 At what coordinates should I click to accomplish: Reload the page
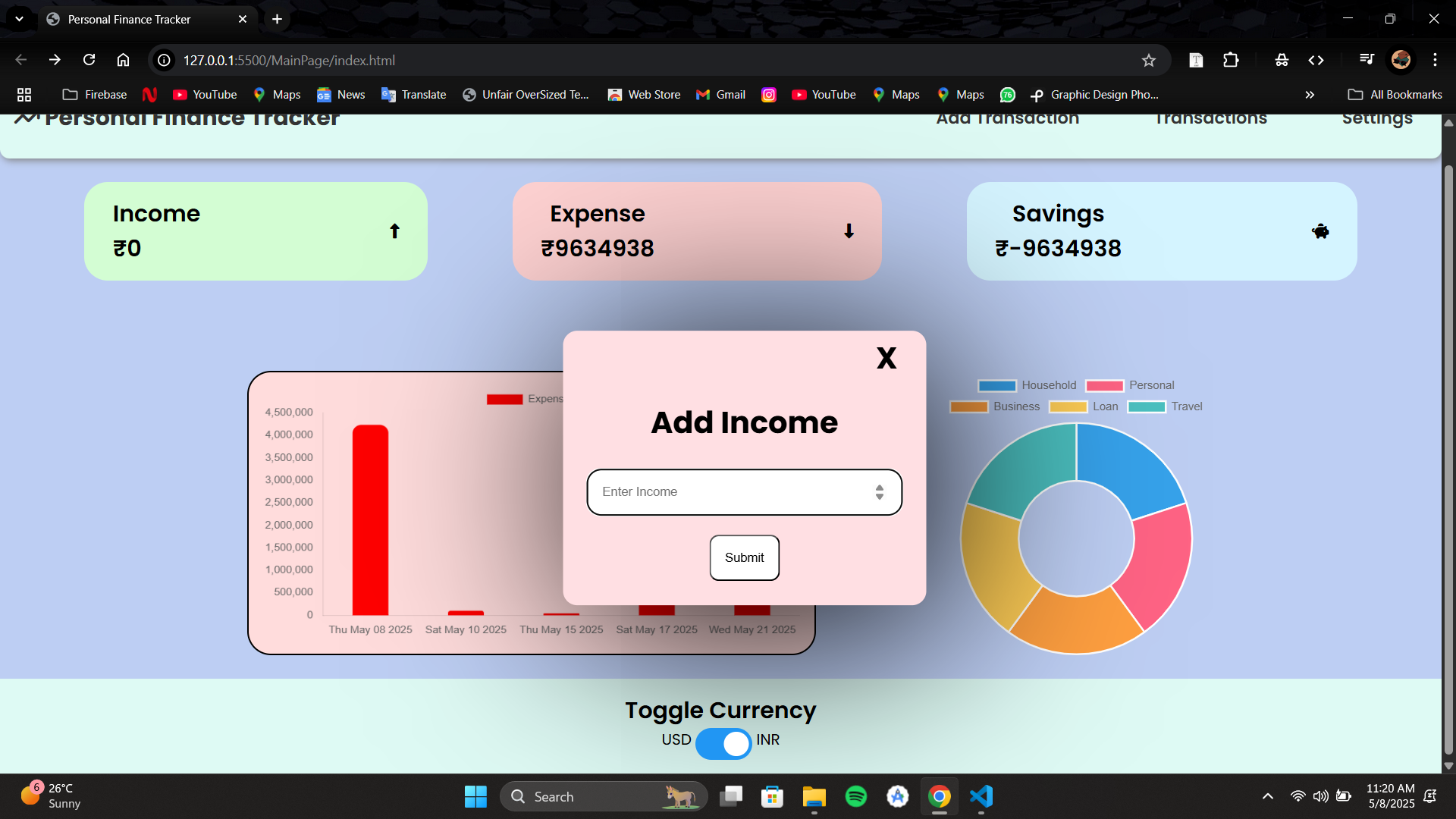point(89,60)
